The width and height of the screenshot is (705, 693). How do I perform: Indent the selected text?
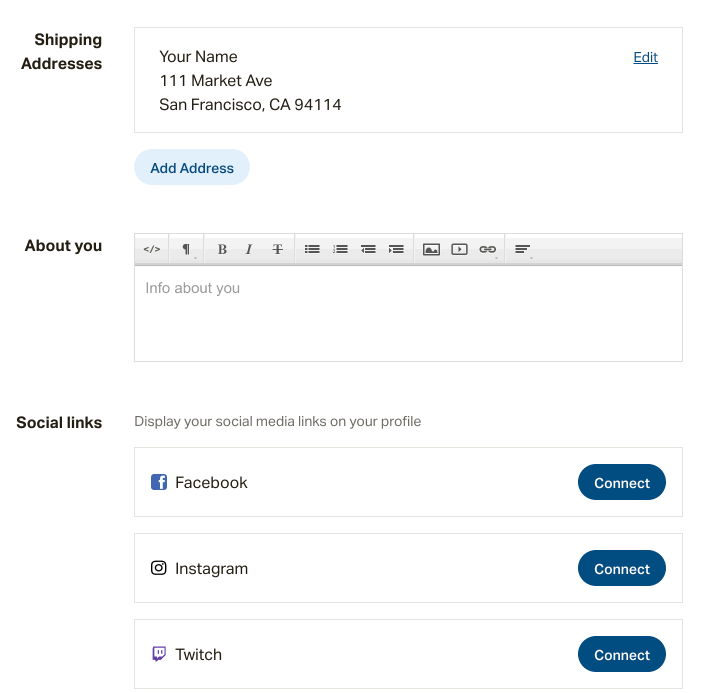[x=396, y=249]
